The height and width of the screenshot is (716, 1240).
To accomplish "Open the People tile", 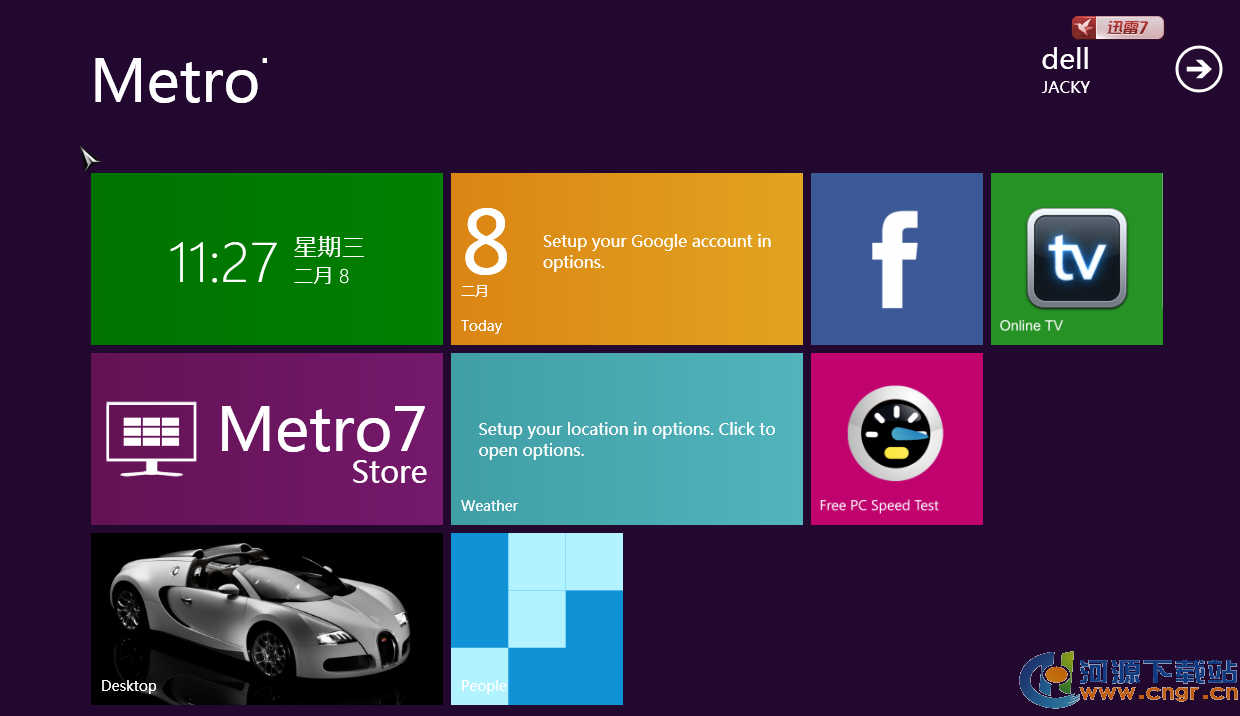I will [x=537, y=619].
